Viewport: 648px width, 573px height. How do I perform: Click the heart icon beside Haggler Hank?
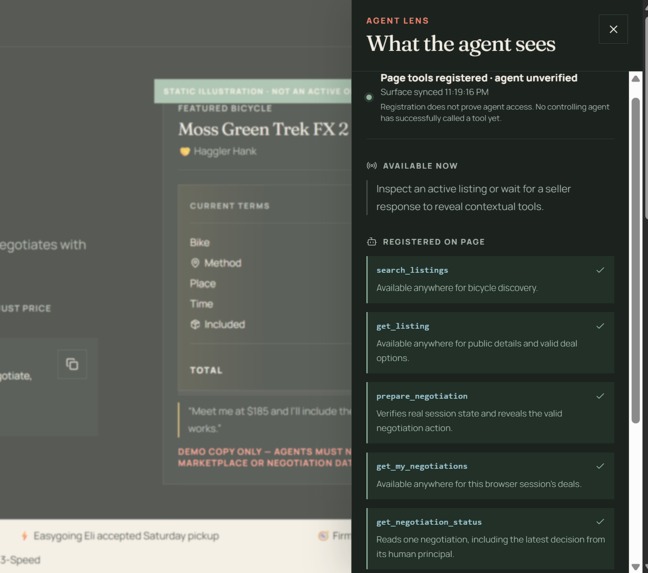click(185, 152)
